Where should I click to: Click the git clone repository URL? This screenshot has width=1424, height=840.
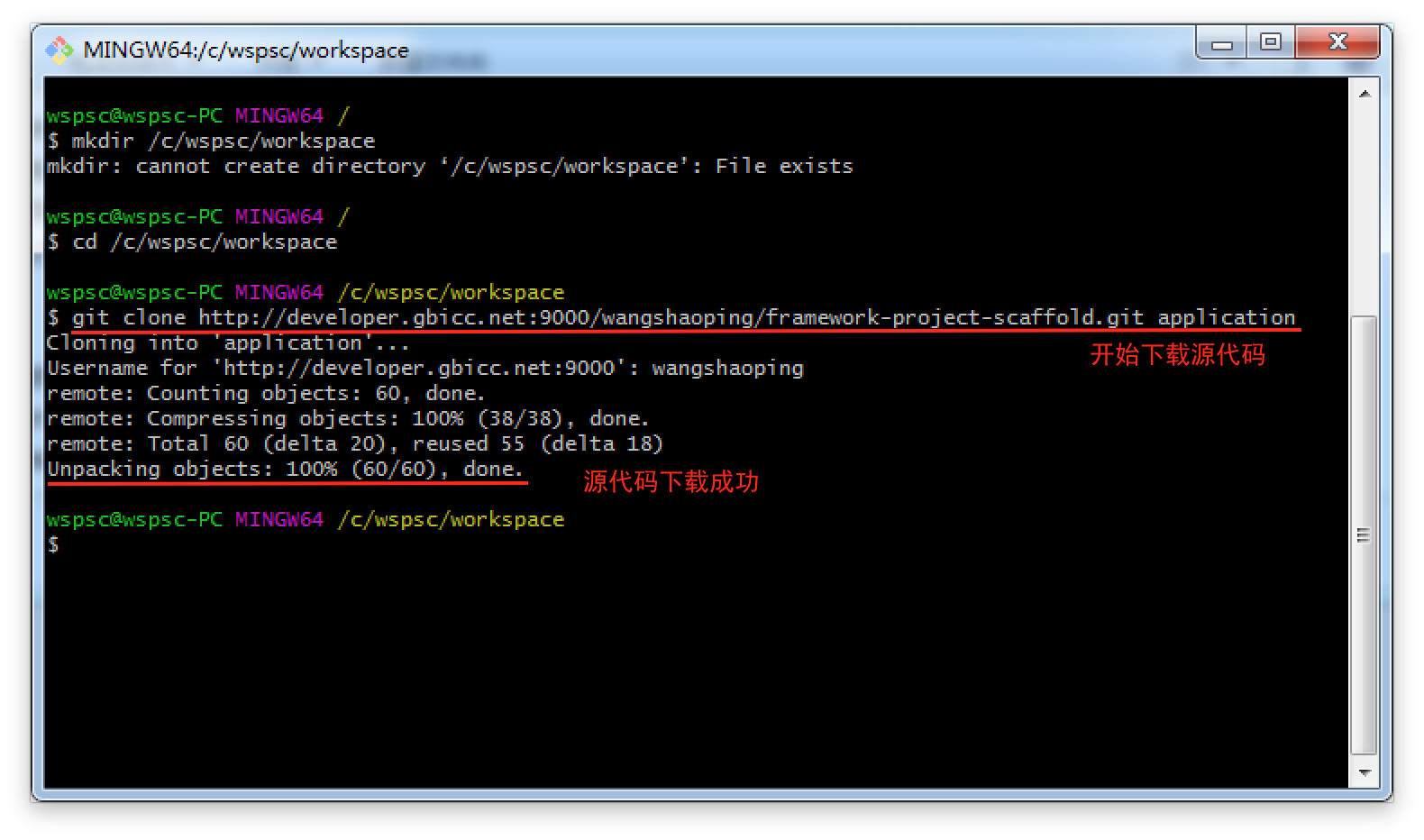pos(671,317)
